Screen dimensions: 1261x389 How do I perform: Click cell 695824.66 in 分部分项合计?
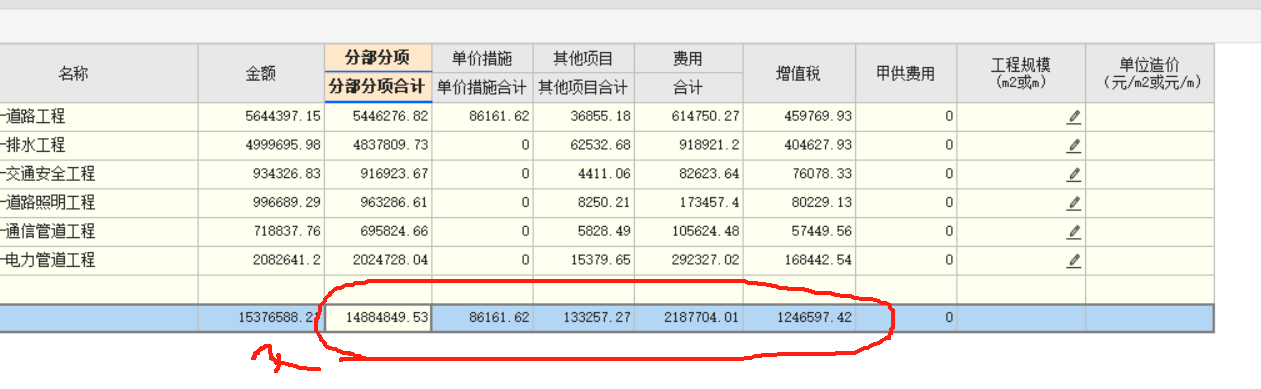pos(378,232)
